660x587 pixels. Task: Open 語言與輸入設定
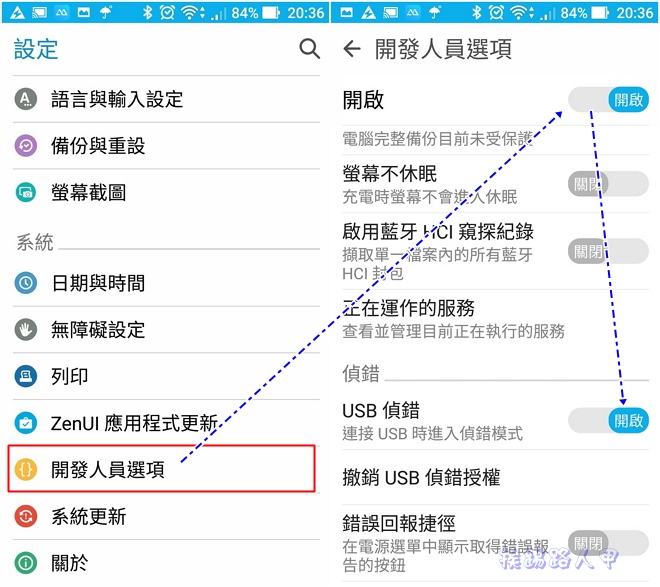click(x=166, y=99)
